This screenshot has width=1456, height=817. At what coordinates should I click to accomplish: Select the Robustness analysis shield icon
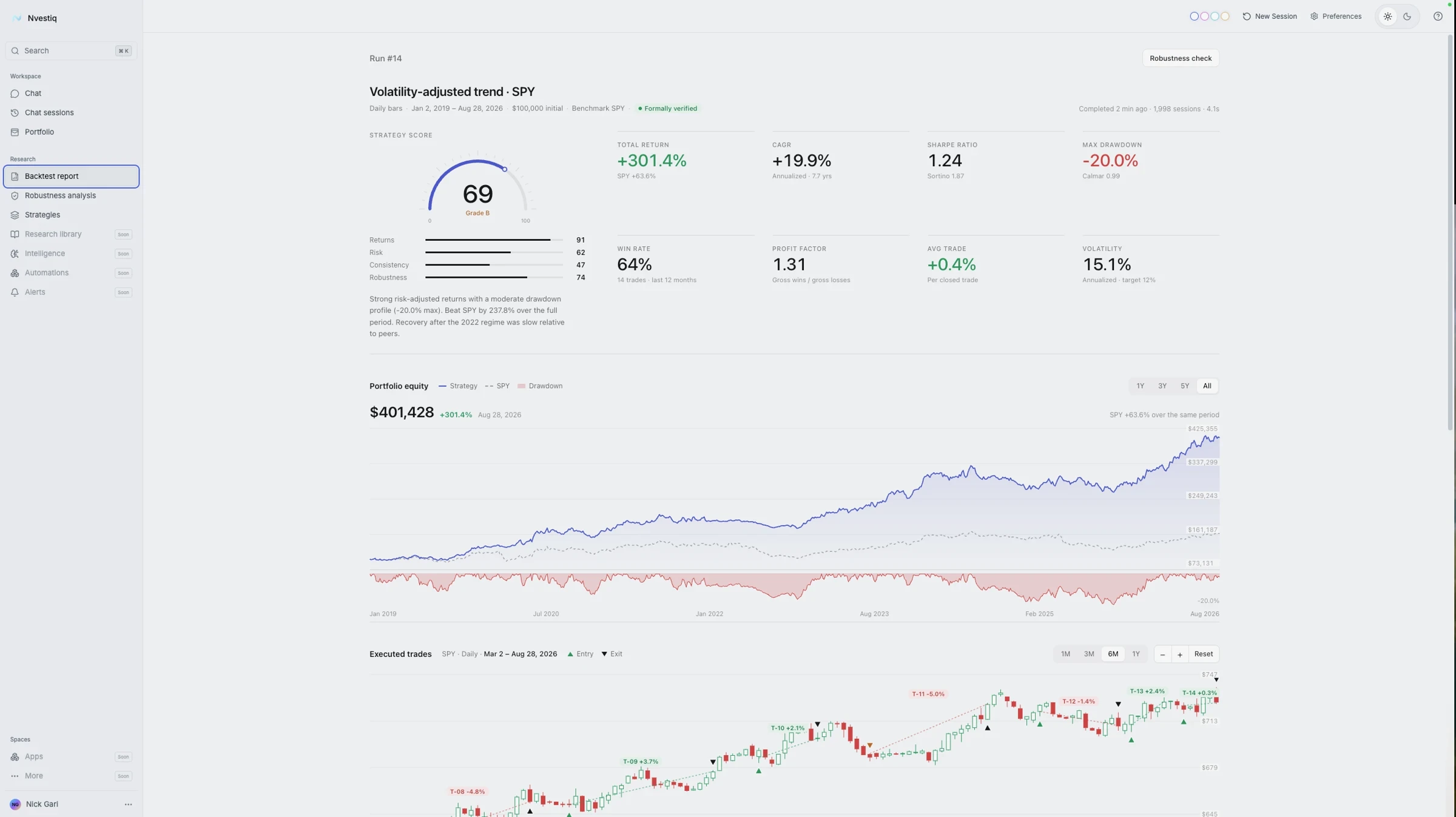click(x=15, y=196)
